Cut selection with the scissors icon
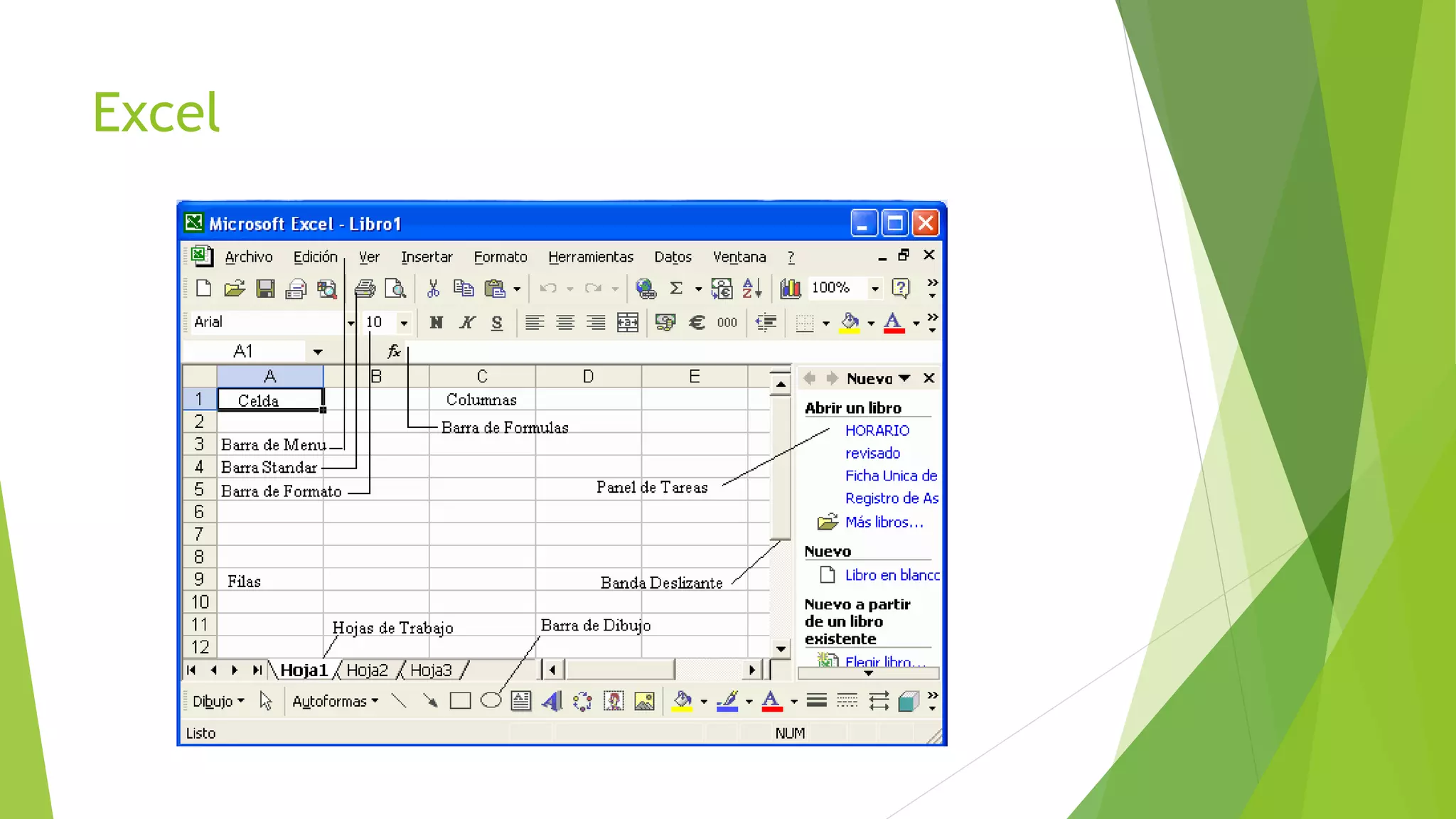 point(433,288)
